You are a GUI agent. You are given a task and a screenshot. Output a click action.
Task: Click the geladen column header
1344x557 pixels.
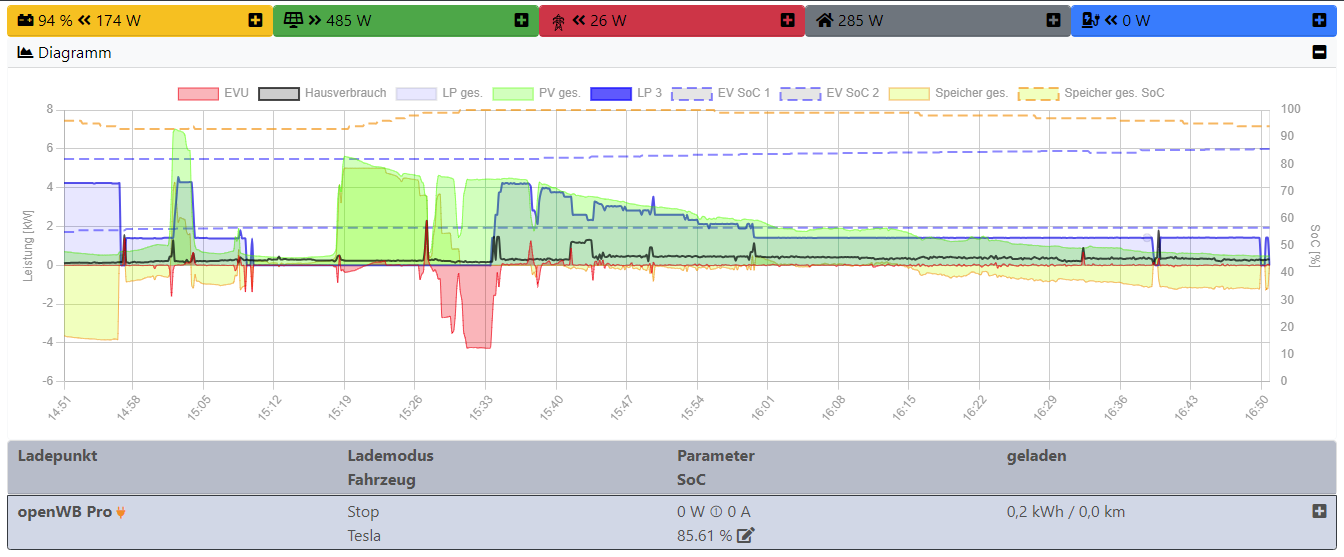click(x=1036, y=456)
